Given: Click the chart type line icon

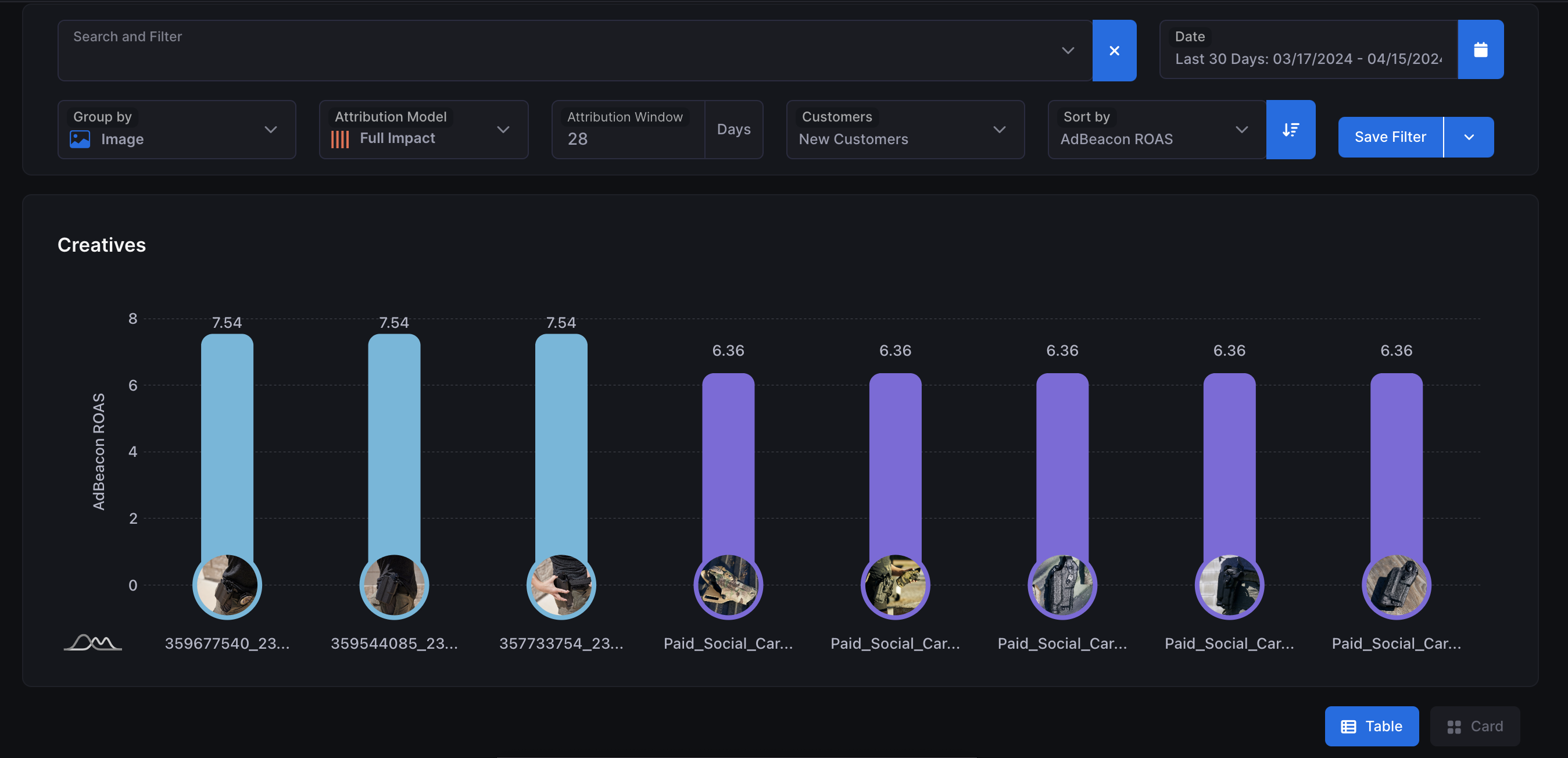Looking at the screenshot, I should 93,642.
